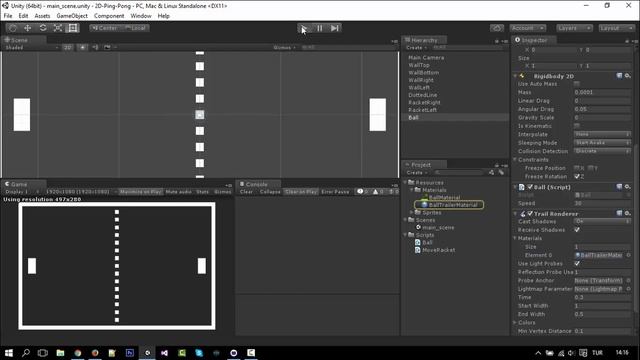The width and height of the screenshot is (640, 360).
Task: Show console info messages count
Action: [363, 191]
